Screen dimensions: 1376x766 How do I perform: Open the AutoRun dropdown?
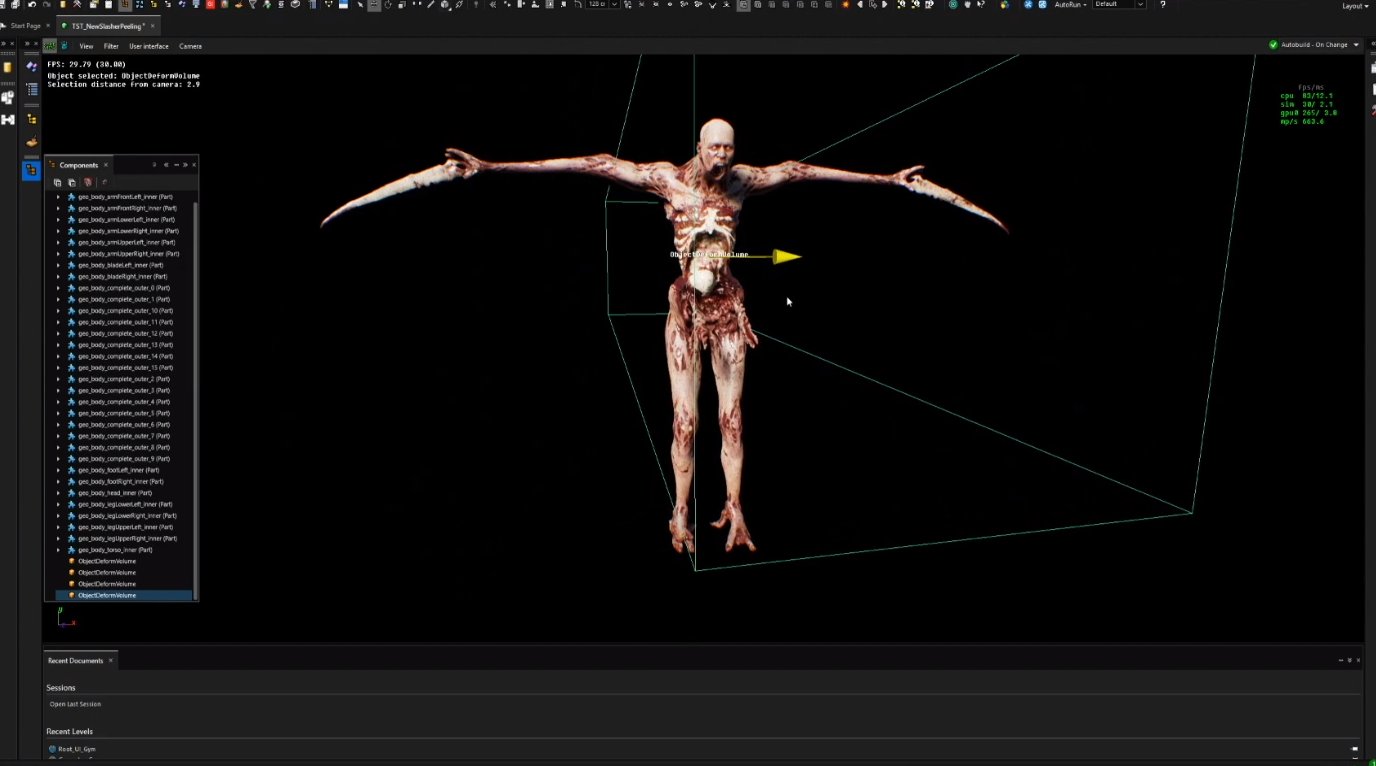1070,5
